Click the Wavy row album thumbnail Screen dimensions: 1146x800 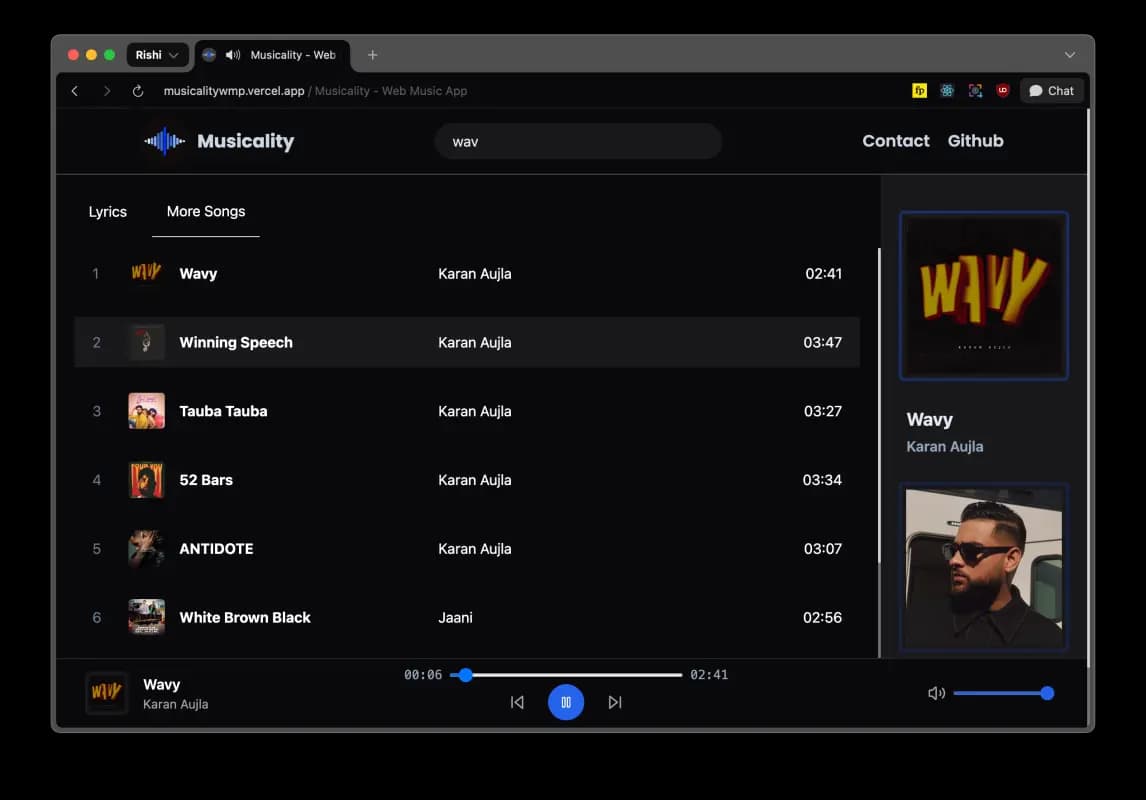pyautogui.click(x=146, y=273)
